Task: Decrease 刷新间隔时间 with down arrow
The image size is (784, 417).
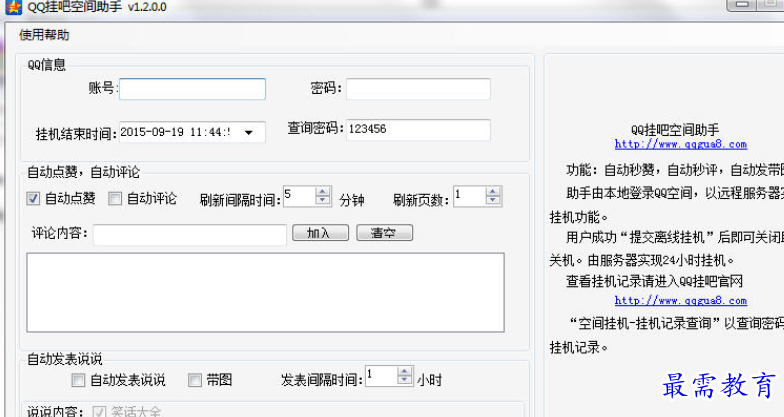Action: click(323, 200)
